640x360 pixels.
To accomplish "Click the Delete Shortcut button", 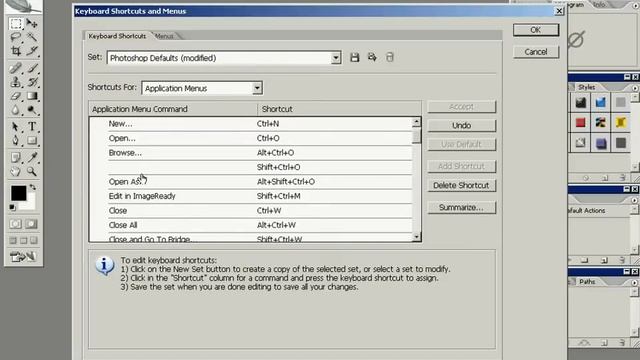I will [x=462, y=185].
